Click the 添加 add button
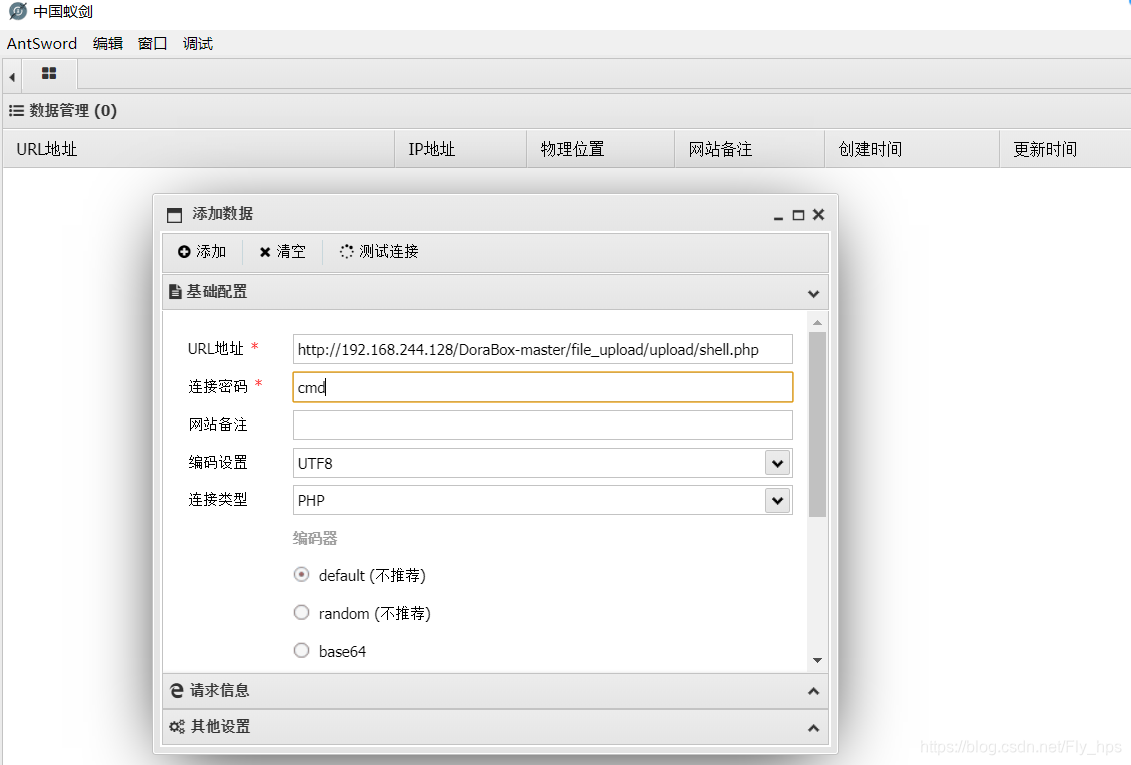The height and width of the screenshot is (765, 1131). (x=202, y=252)
